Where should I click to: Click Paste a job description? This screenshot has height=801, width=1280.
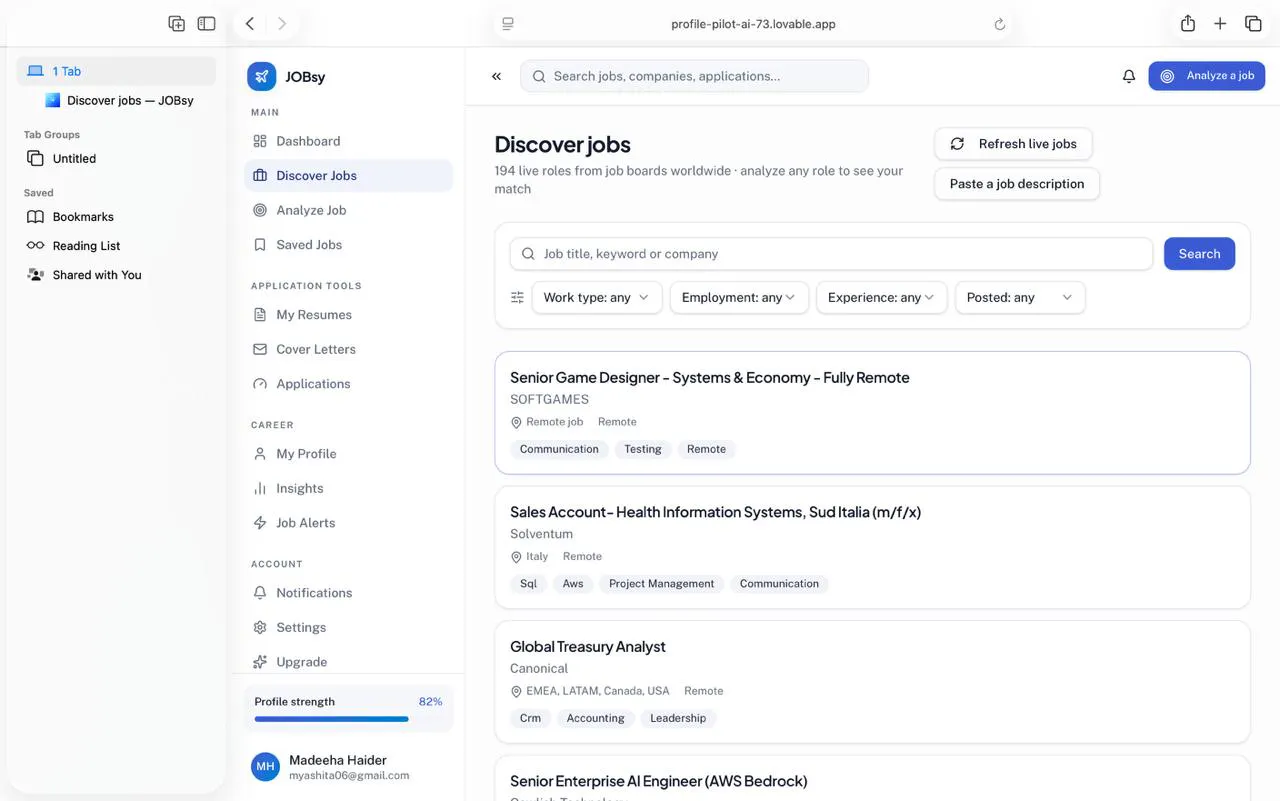(1017, 184)
